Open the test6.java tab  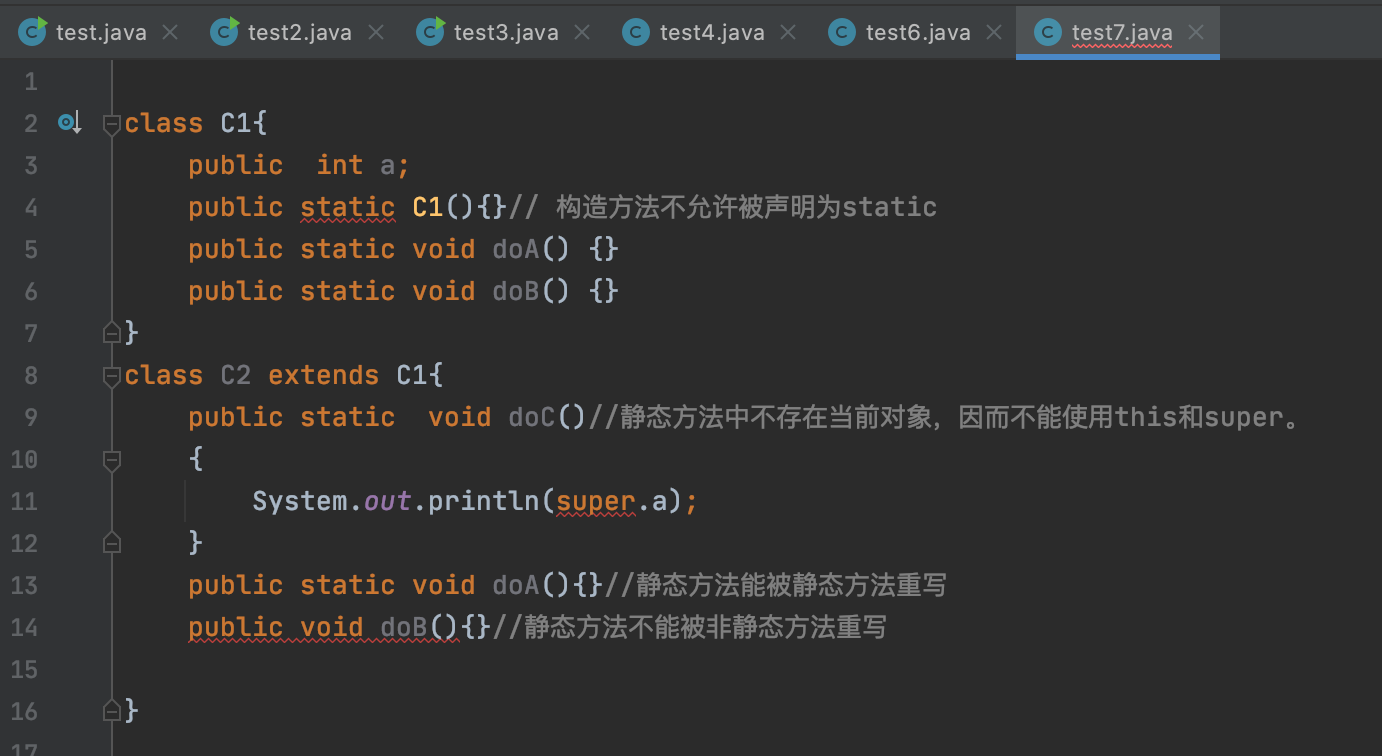917,32
